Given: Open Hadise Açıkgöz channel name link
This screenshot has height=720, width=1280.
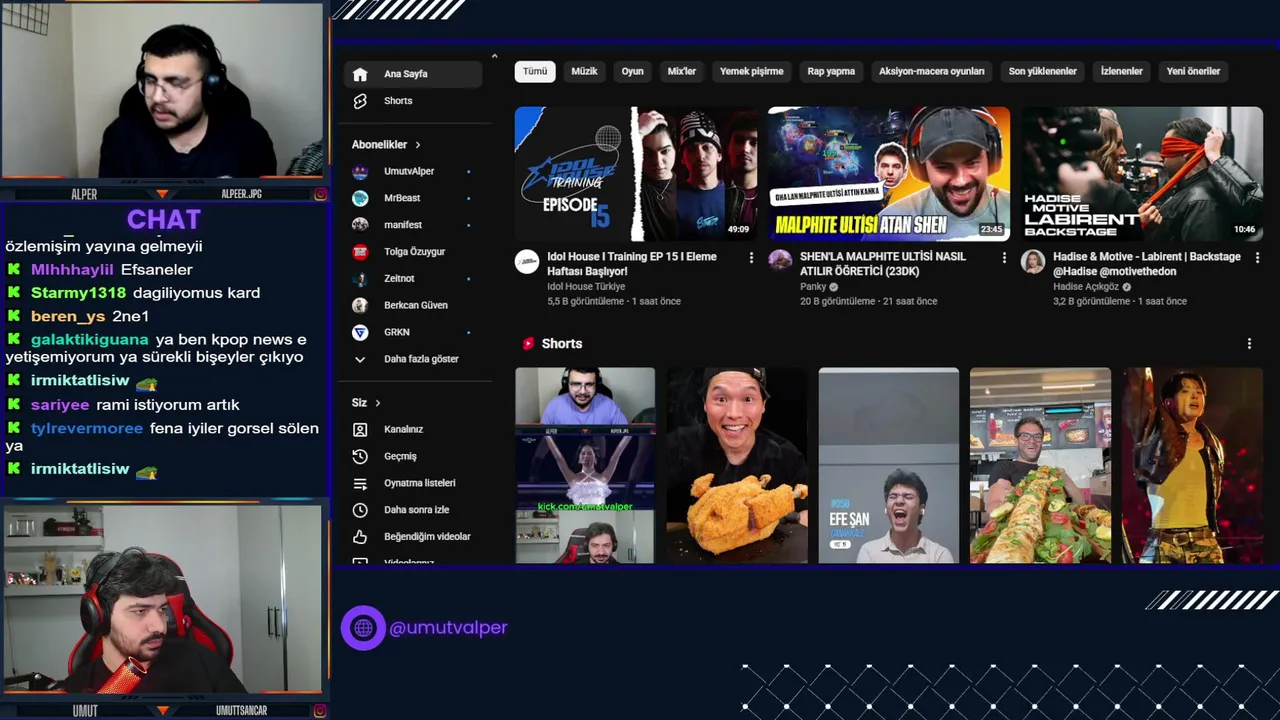Looking at the screenshot, I should click(1086, 287).
